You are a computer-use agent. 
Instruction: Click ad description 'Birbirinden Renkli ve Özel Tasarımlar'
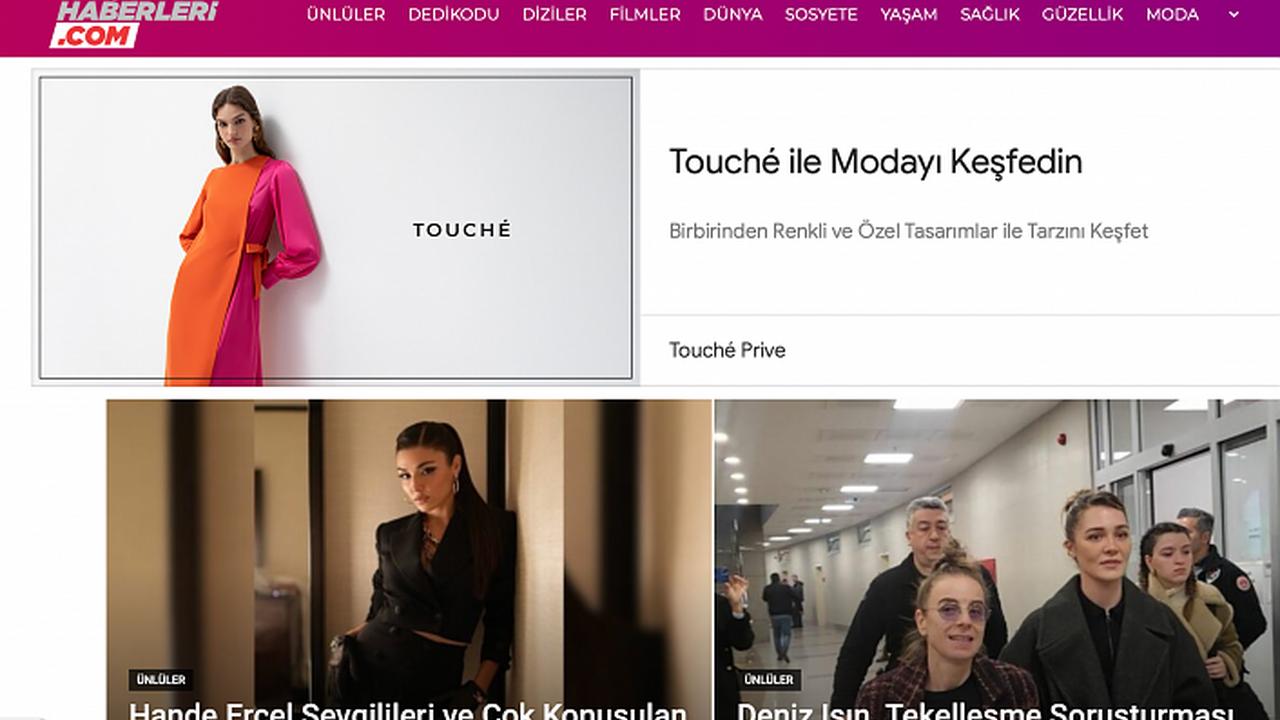(834, 231)
